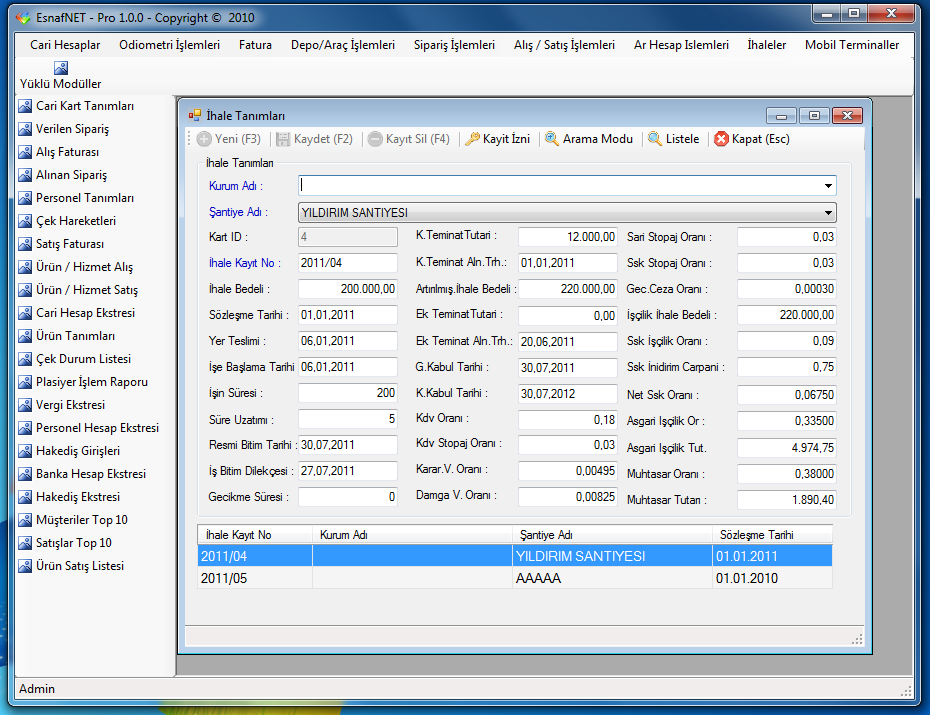Viewport: 930px width, 715px height.
Task: Click the icon beside Banka Hesap Ekstresi
Action: [x=25, y=474]
